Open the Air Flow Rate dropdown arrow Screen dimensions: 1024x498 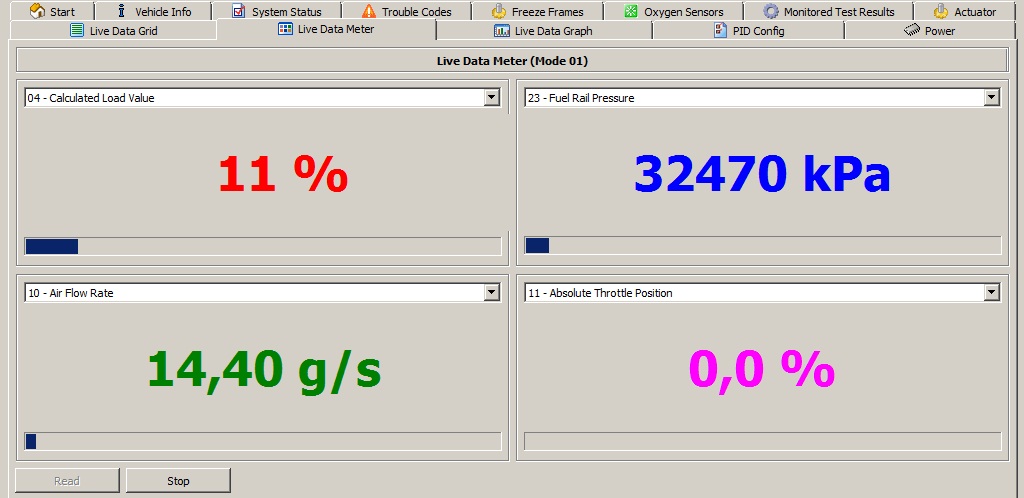point(491,293)
